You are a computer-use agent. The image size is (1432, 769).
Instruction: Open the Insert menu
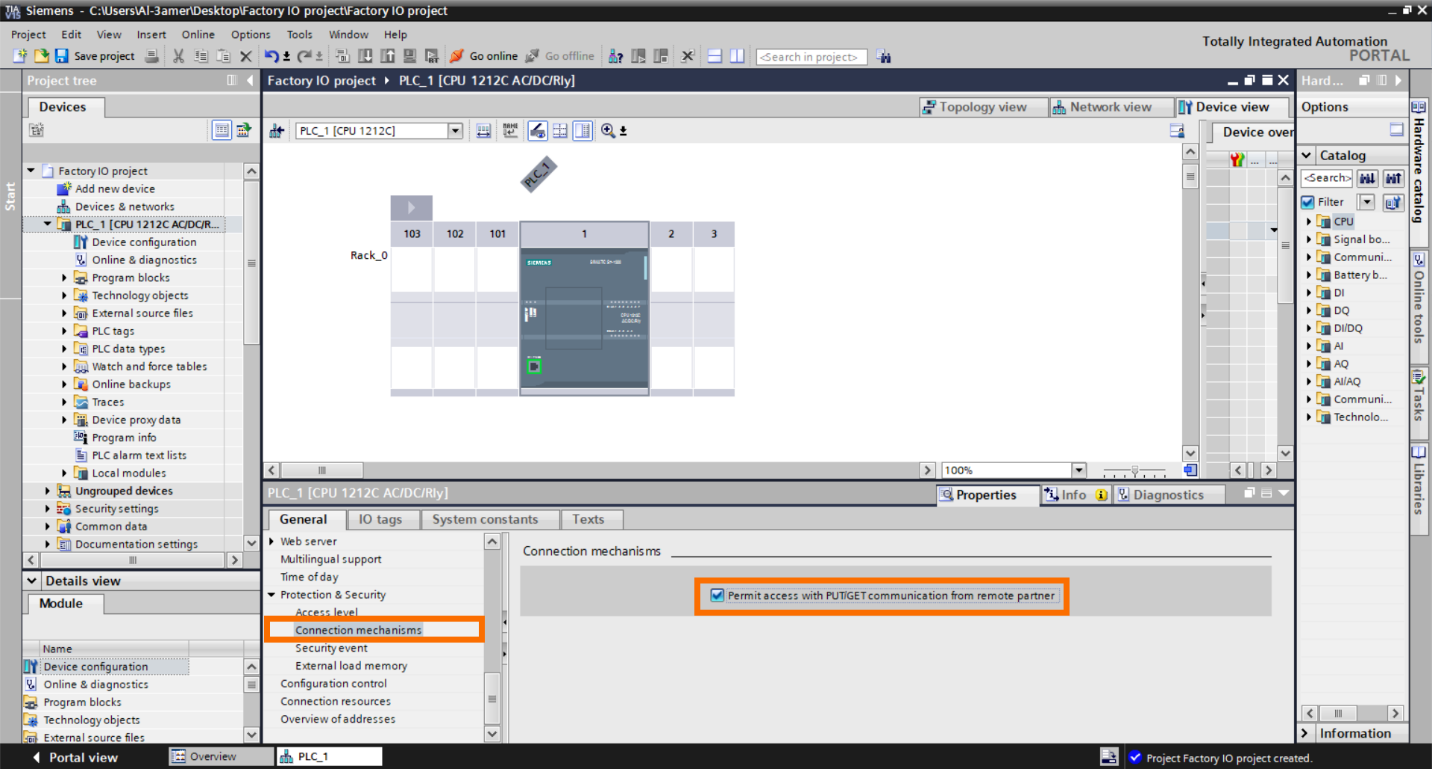[151, 34]
